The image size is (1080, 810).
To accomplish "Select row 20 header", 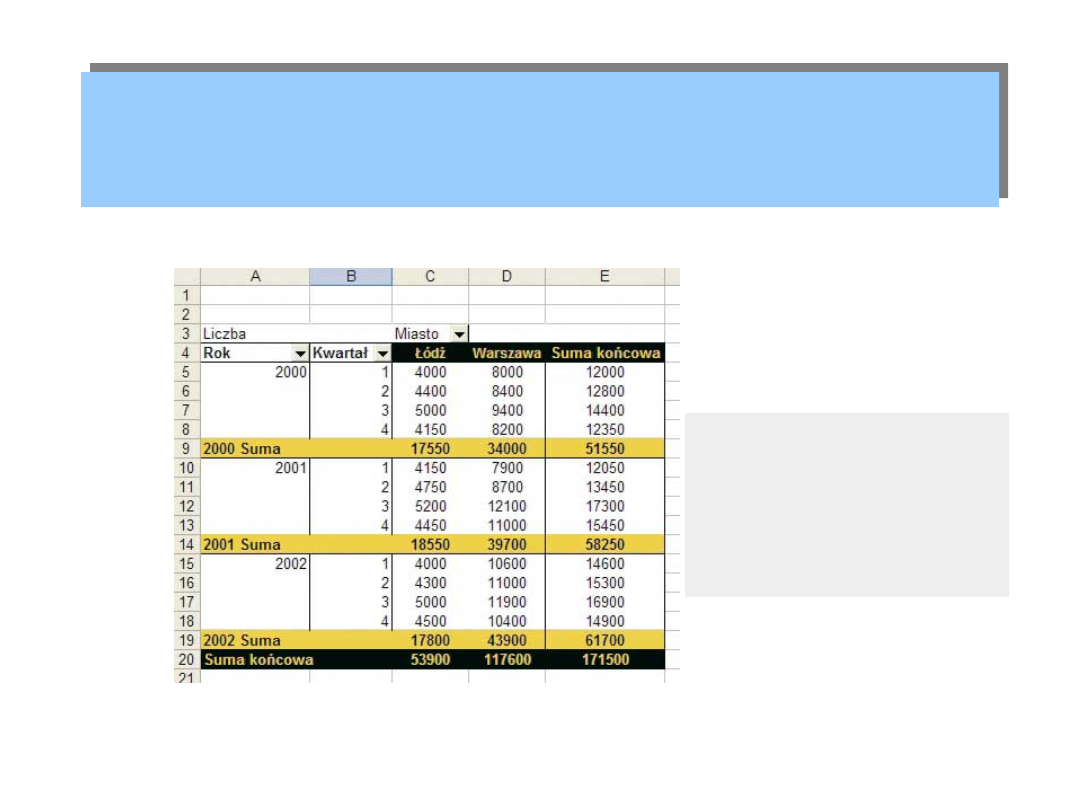I will point(187,659).
